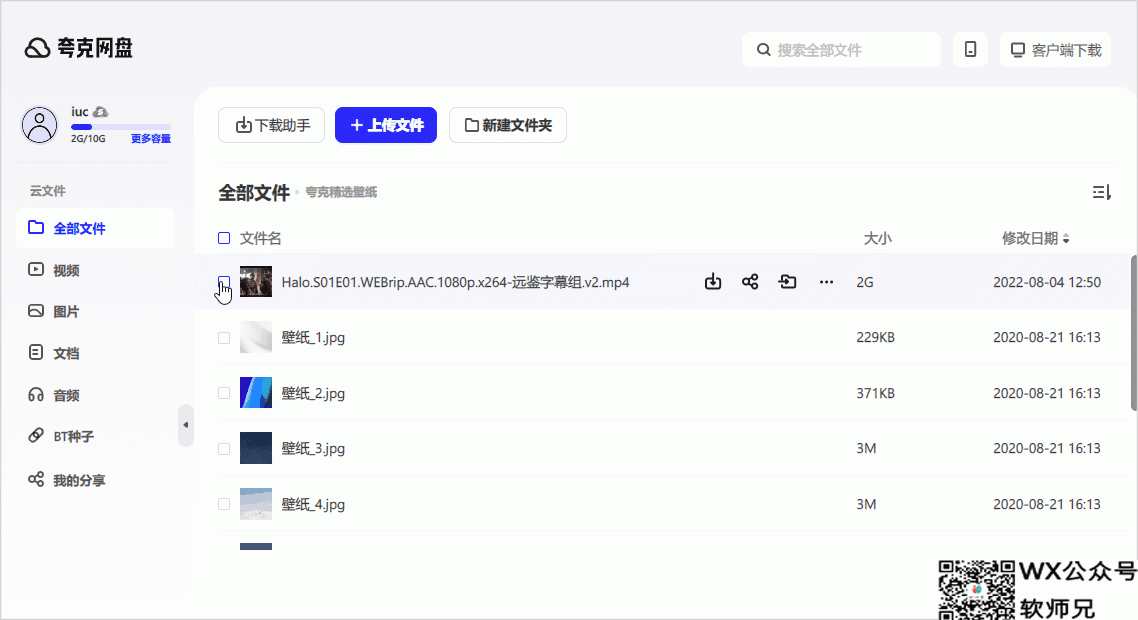Toggle the list view sort icon
The image size is (1138, 620).
1102,192
